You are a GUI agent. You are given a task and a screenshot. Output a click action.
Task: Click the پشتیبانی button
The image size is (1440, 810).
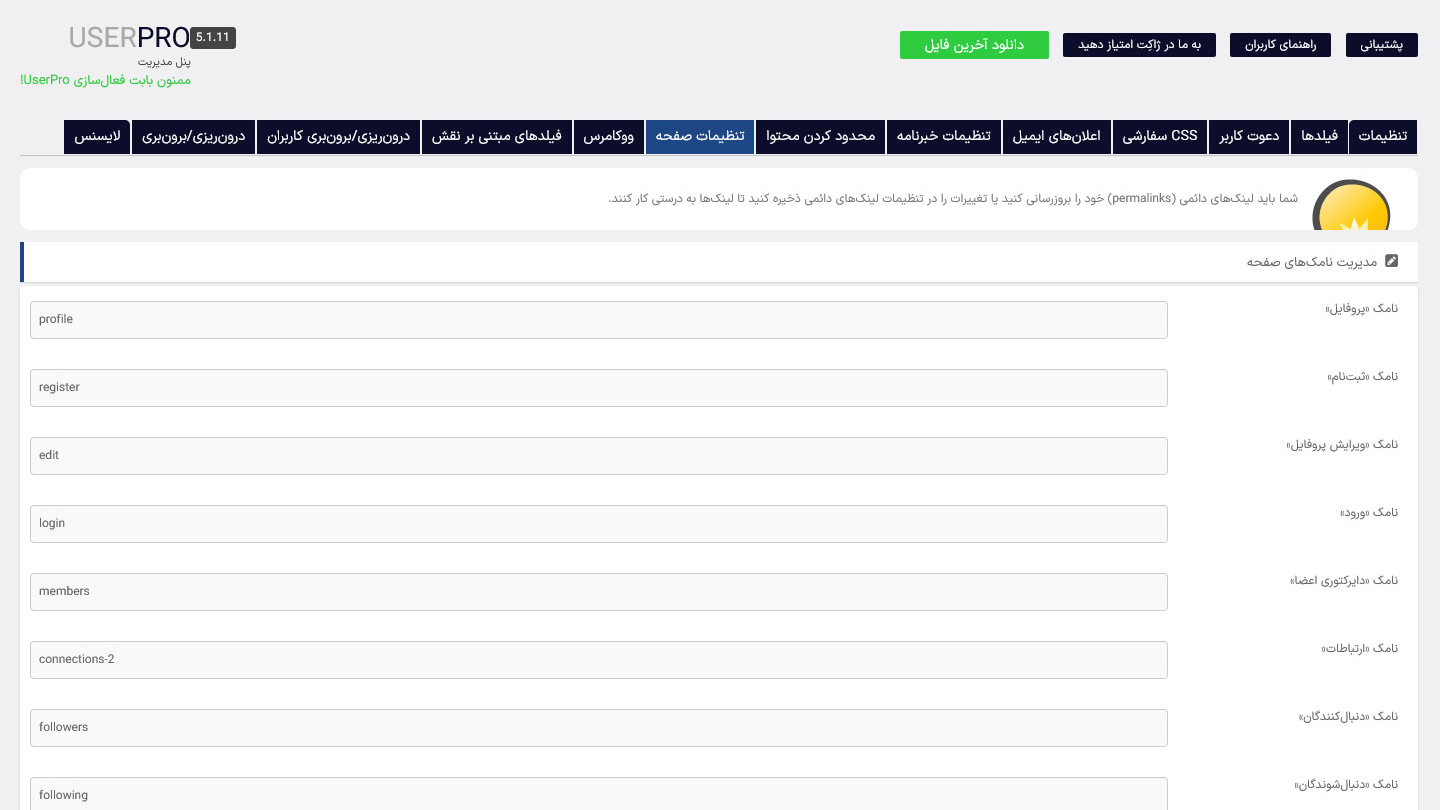[1382, 45]
